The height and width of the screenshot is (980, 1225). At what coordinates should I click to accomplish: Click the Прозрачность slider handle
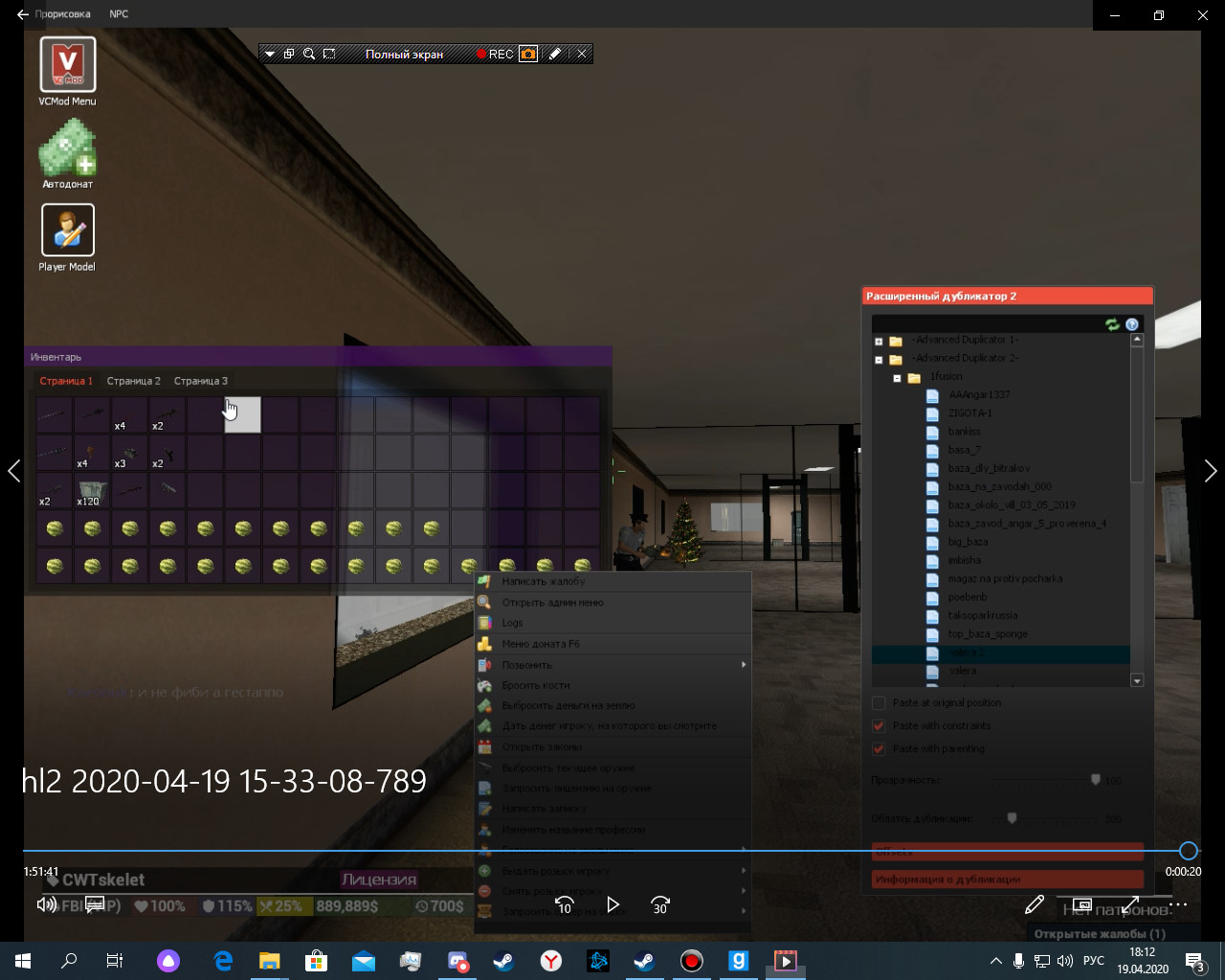tap(1096, 780)
